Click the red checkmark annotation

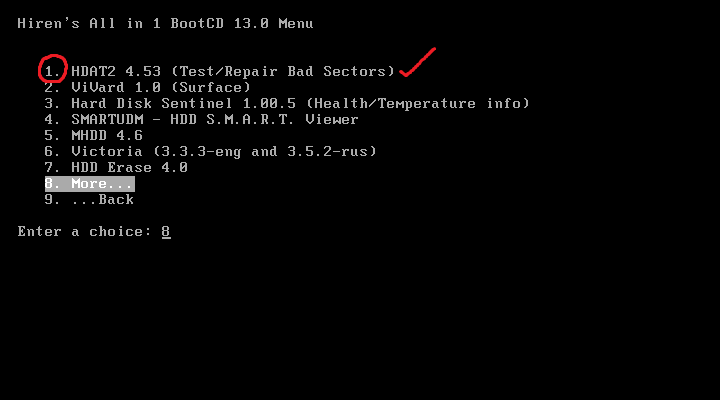[x=417, y=64]
